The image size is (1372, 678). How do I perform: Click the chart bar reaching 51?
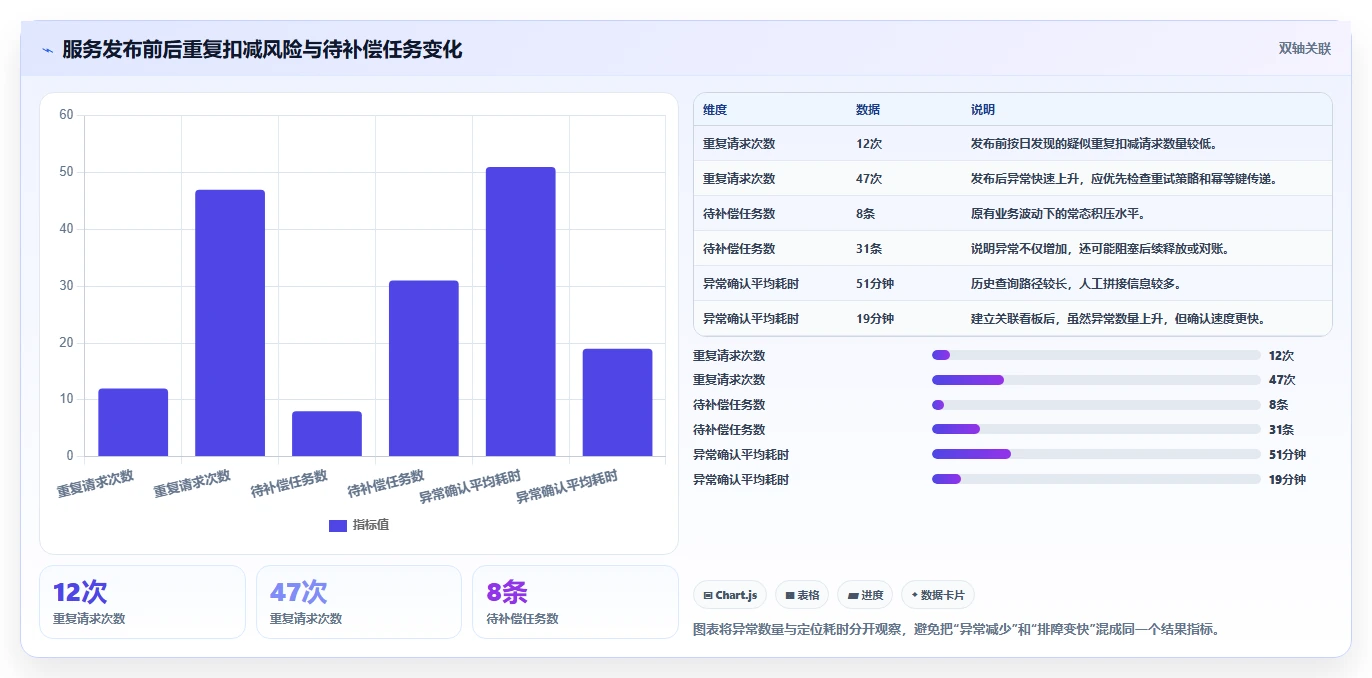(520, 311)
